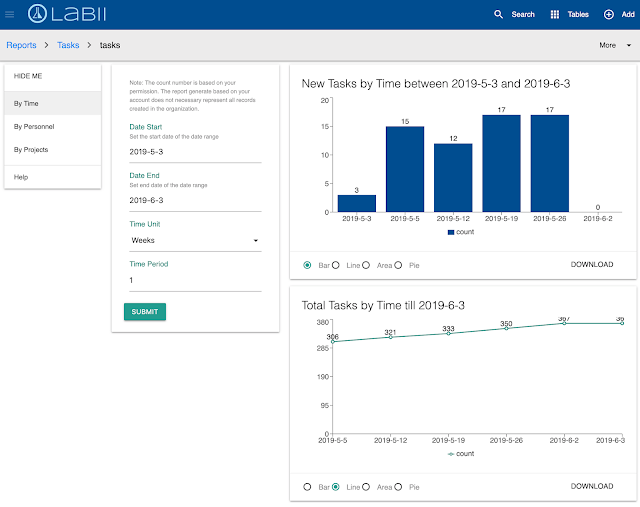Click the count legend marker in line chart
The height and width of the screenshot is (507, 640).
click(x=451, y=454)
